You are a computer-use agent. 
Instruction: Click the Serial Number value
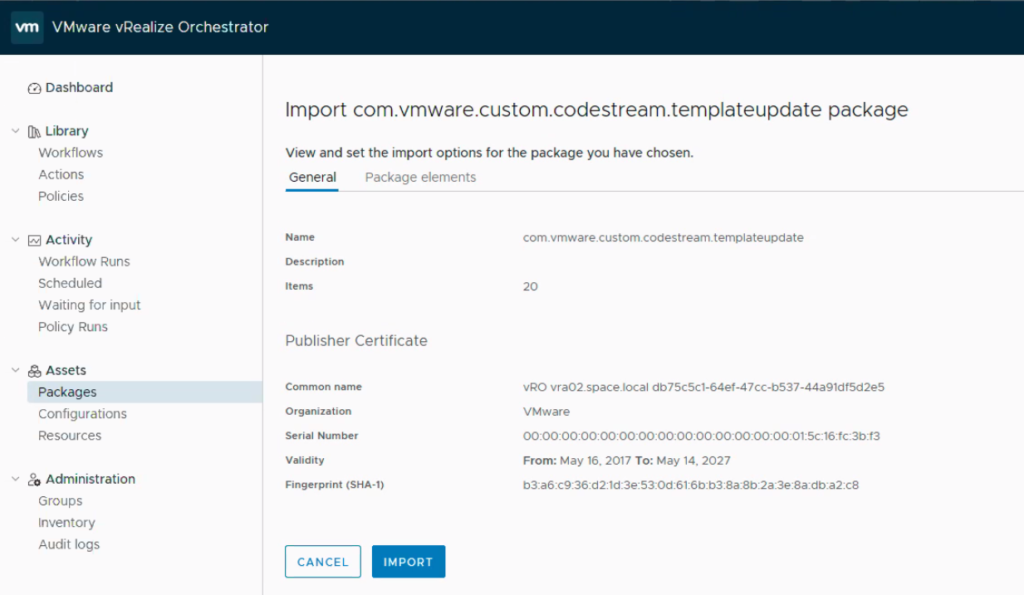[701, 436]
